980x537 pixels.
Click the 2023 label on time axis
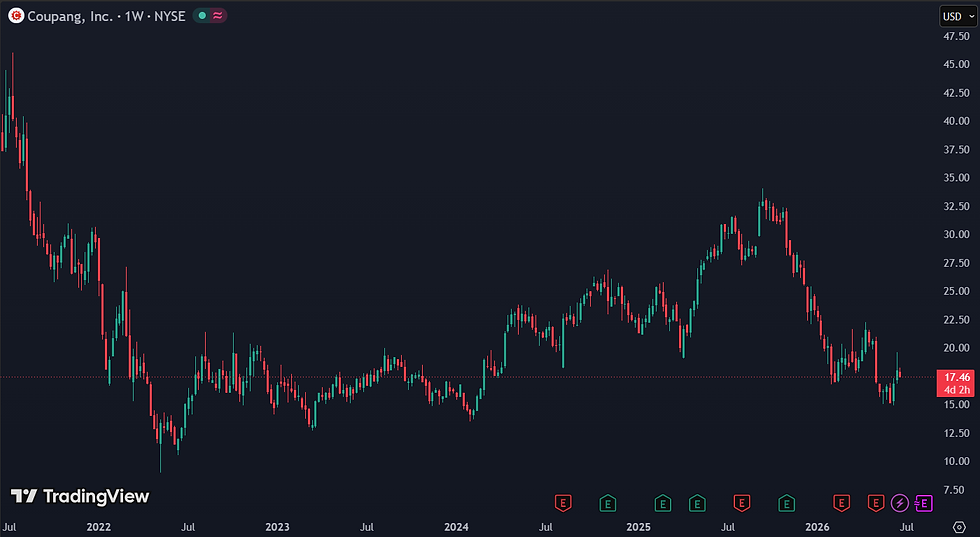(278, 527)
